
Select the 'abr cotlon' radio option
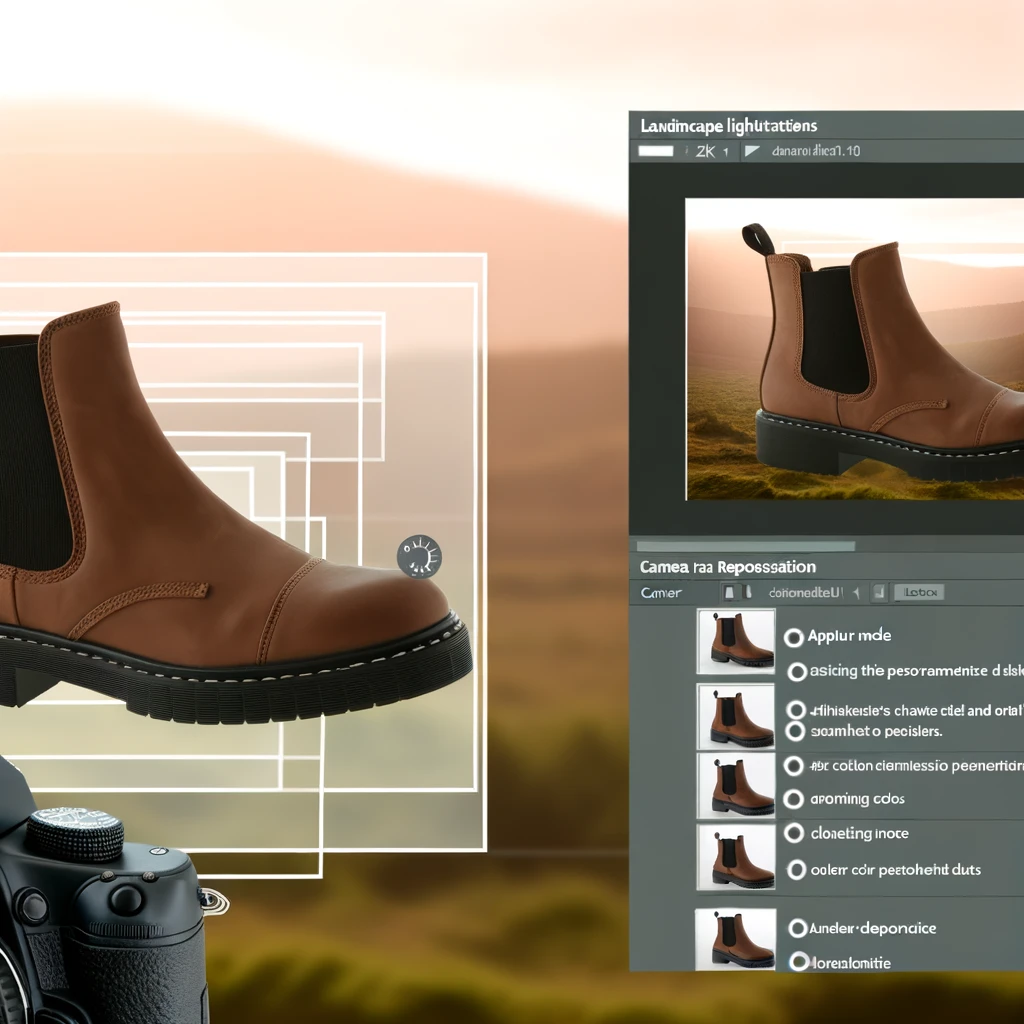point(793,765)
